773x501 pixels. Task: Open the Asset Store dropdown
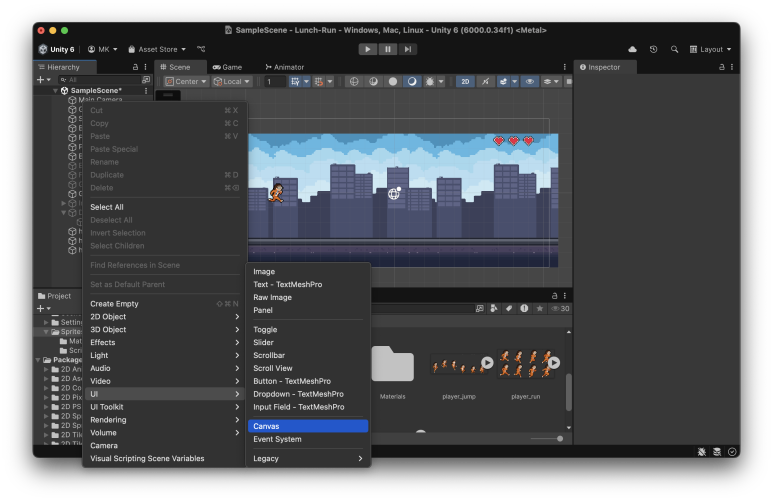[x=157, y=49]
